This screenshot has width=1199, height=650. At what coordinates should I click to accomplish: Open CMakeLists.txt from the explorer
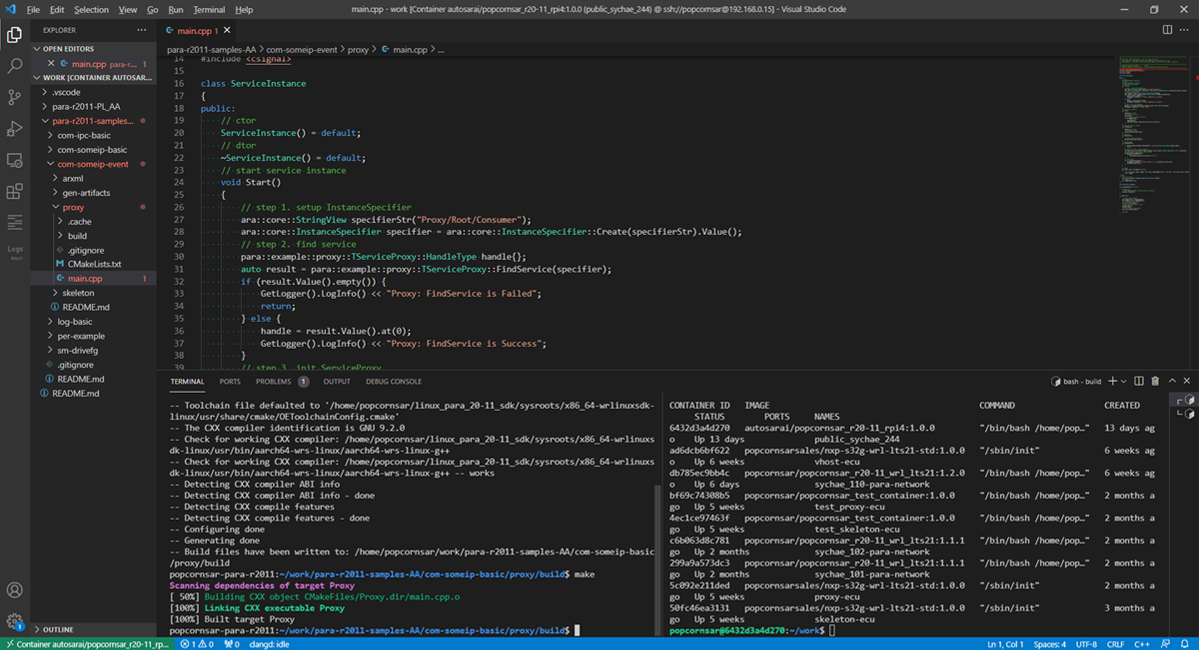[x=94, y=264]
